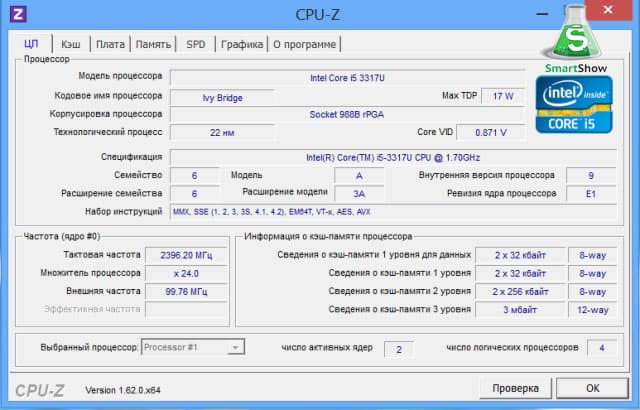
Task: Open the О программе tab
Action: [304, 44]
